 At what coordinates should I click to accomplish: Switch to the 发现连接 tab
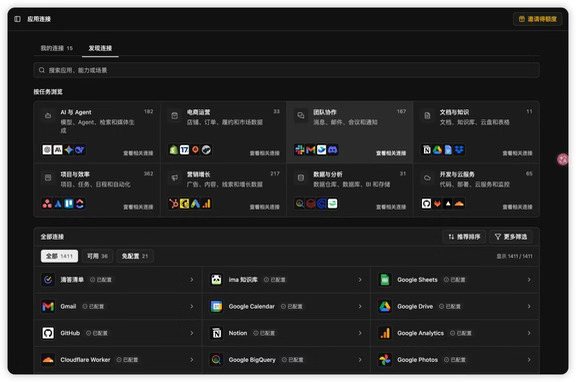(x=100, y=48)
